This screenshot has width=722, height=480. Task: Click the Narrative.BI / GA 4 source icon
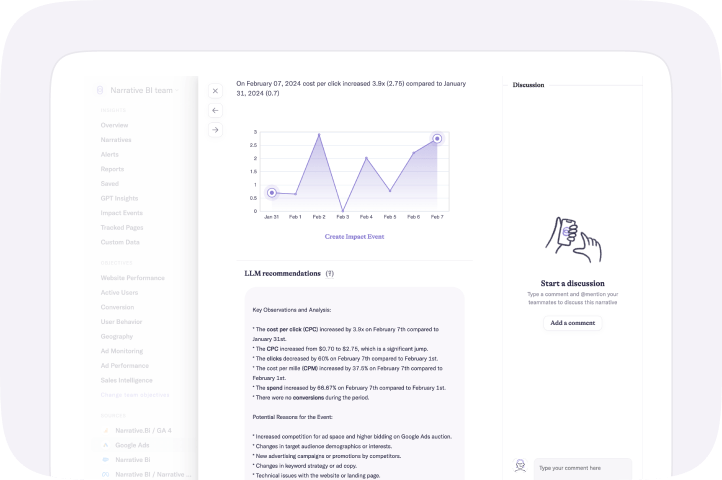[x=106, y=430]
